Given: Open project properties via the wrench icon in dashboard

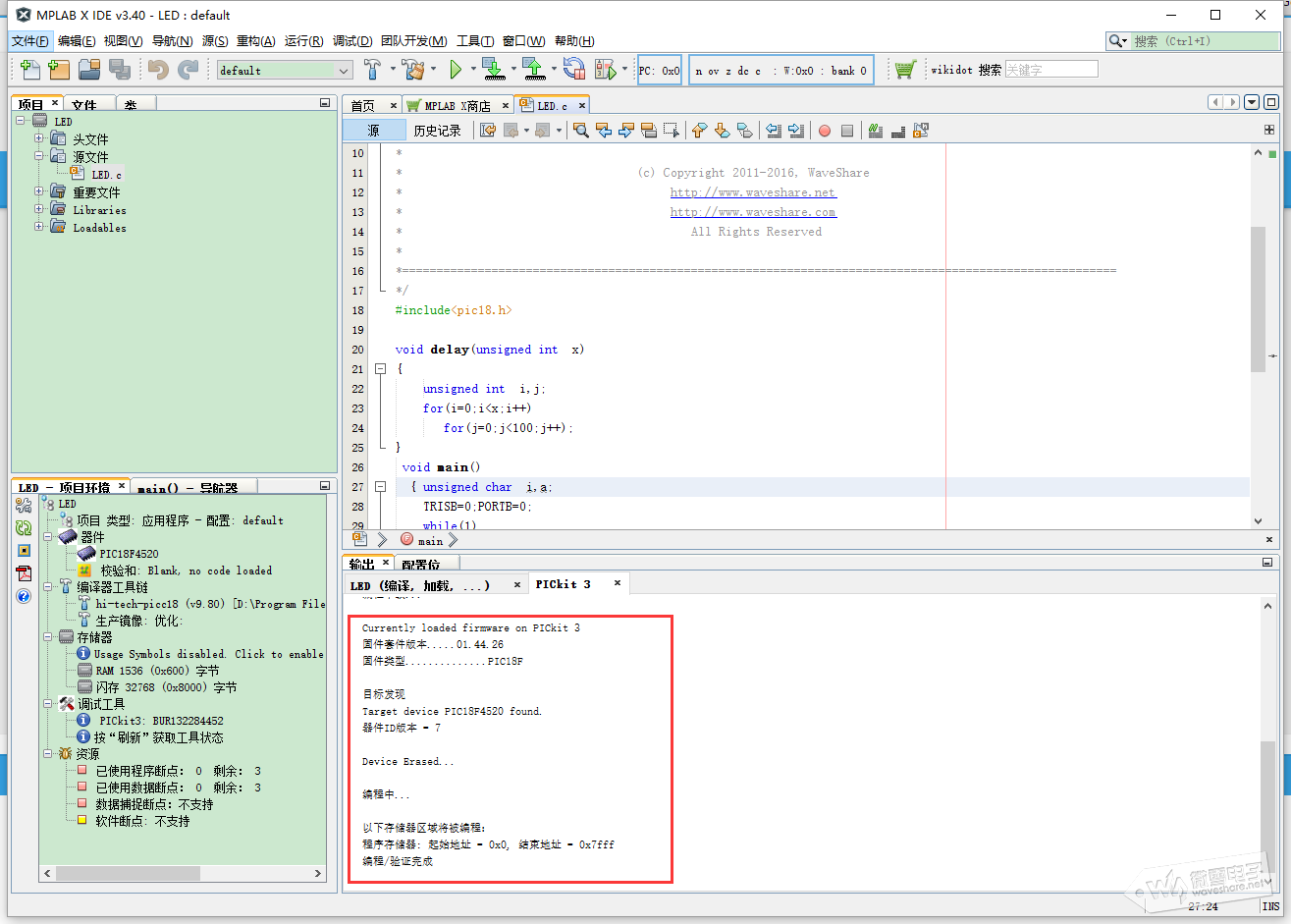Looking at the screenshot, I should [x=24, y=505].
